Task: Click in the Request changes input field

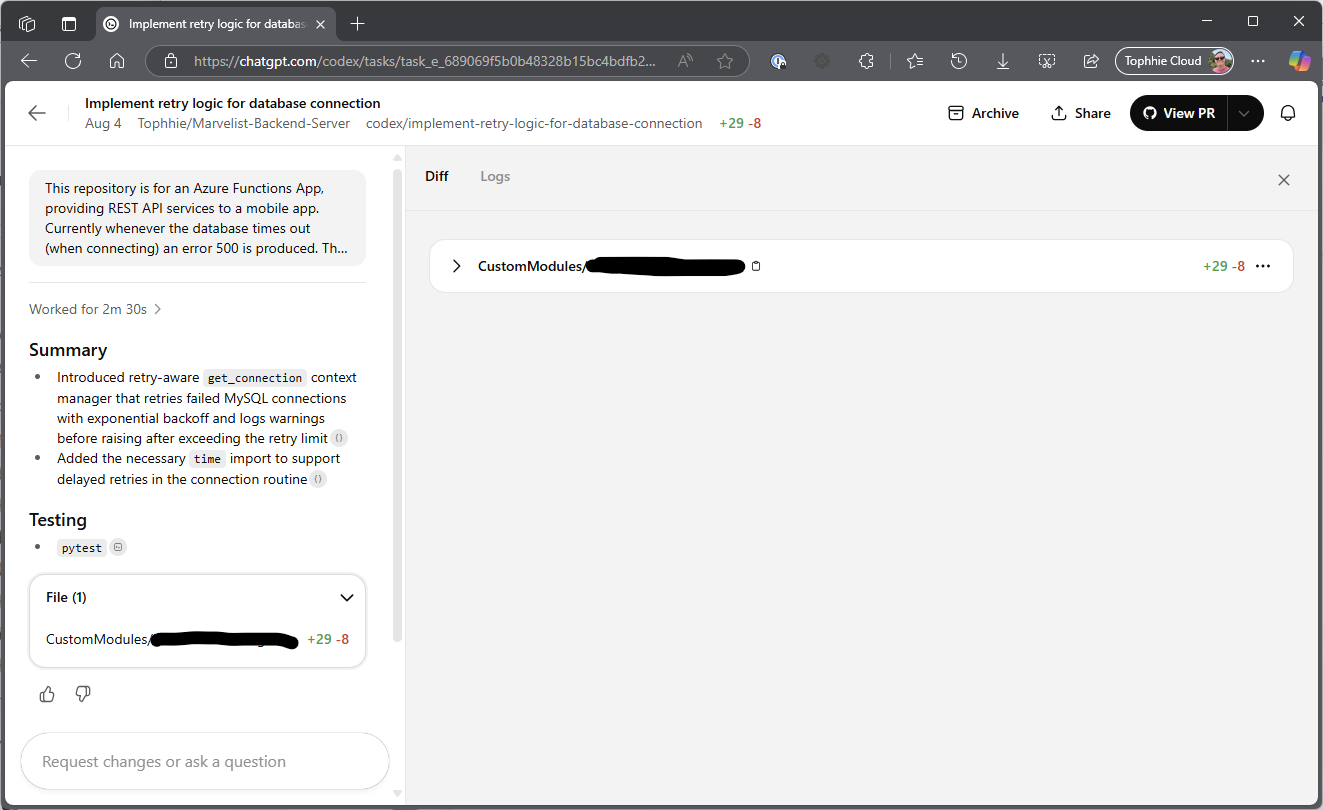Action: pos(205,762)
